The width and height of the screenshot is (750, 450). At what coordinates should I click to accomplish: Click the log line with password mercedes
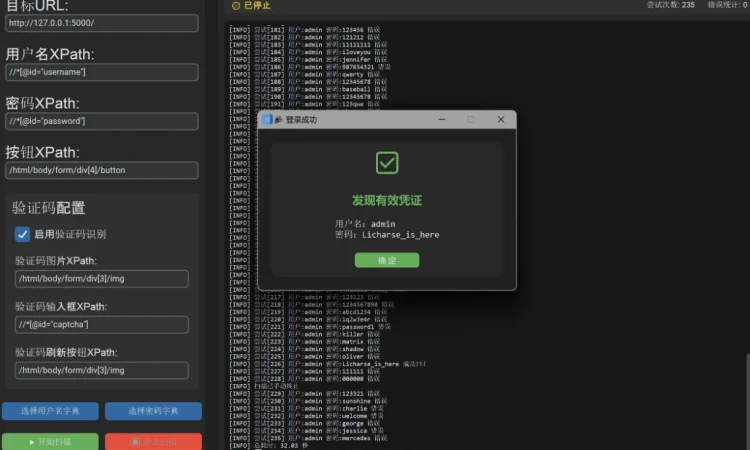click(x=308, y=439)
